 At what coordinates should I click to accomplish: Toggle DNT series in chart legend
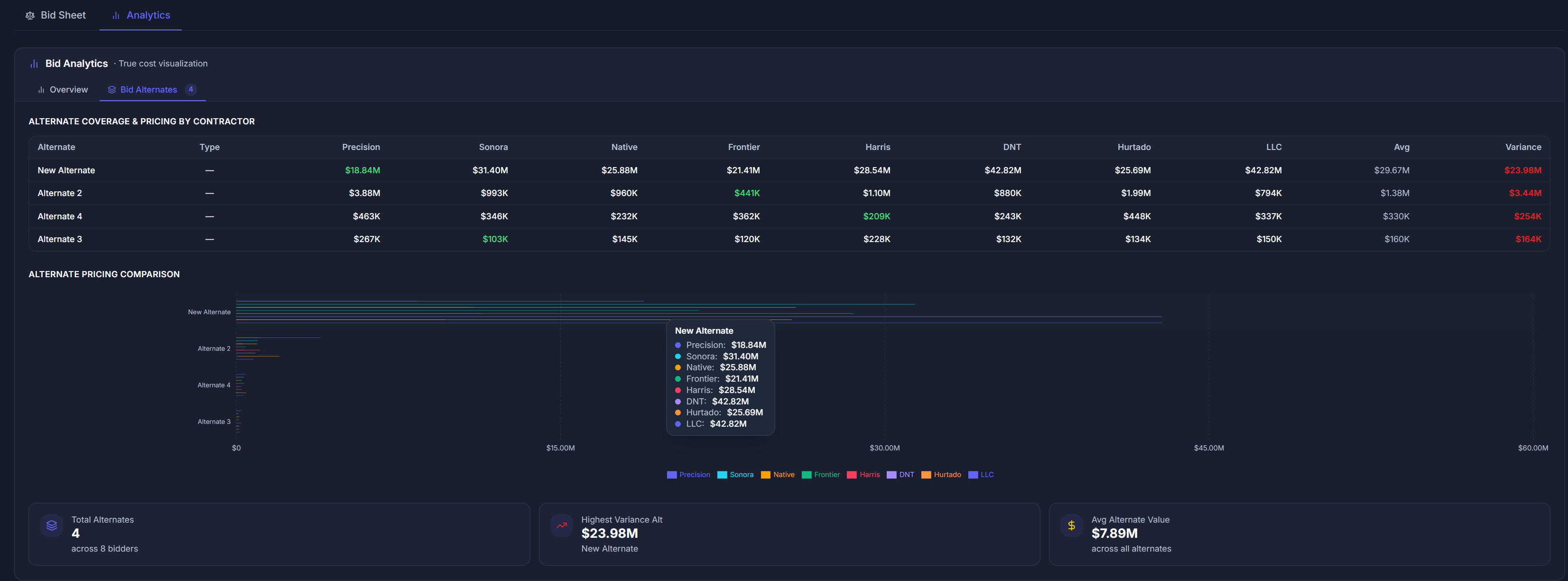pyautogui.click(x=900, y=474)
